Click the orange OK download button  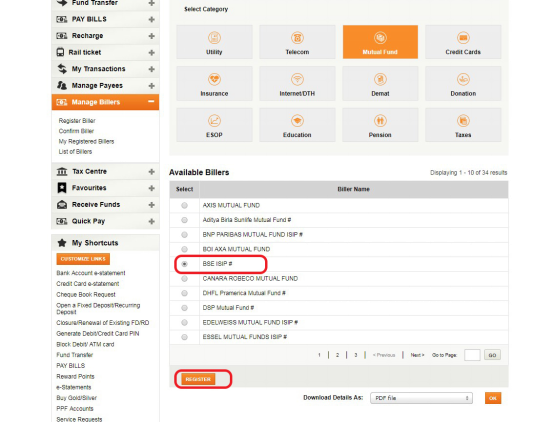point(493,398)
